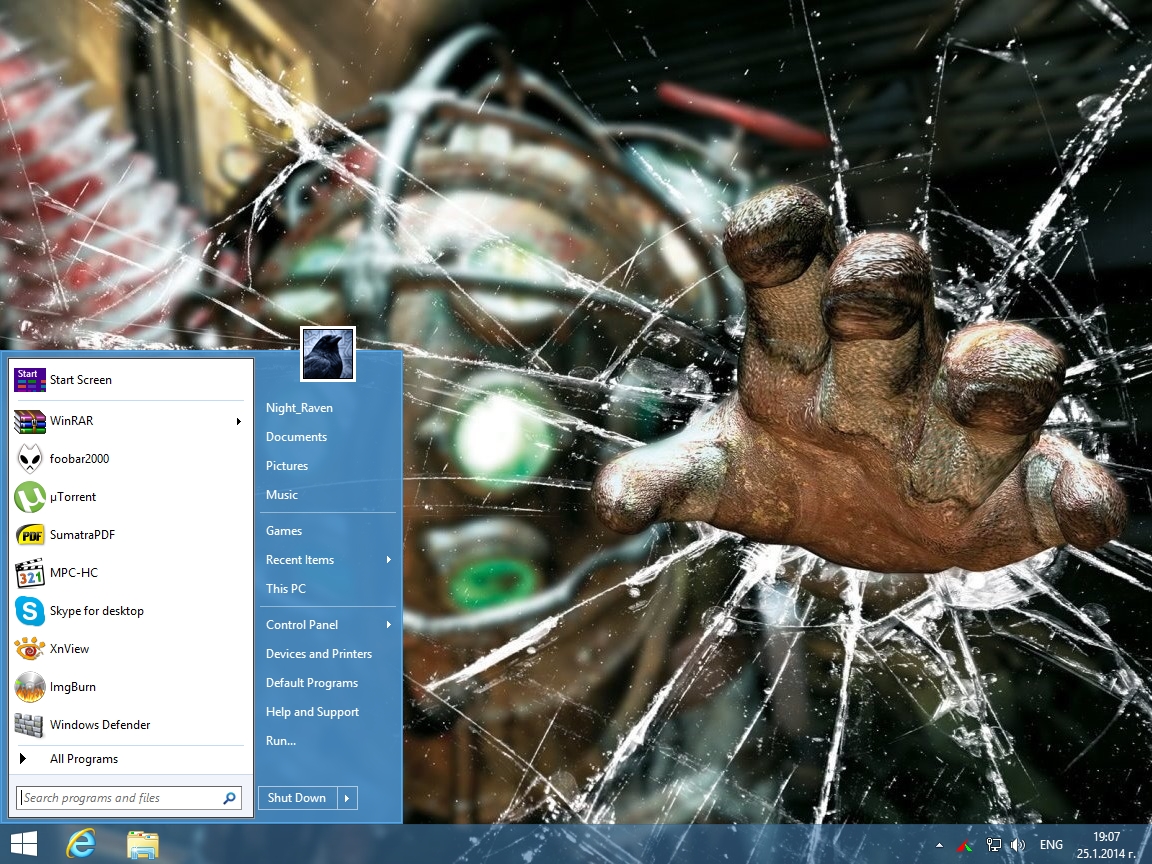The image size is (1152, 864).
Task: Click the Shut Down button
Action: coord(298,798)
